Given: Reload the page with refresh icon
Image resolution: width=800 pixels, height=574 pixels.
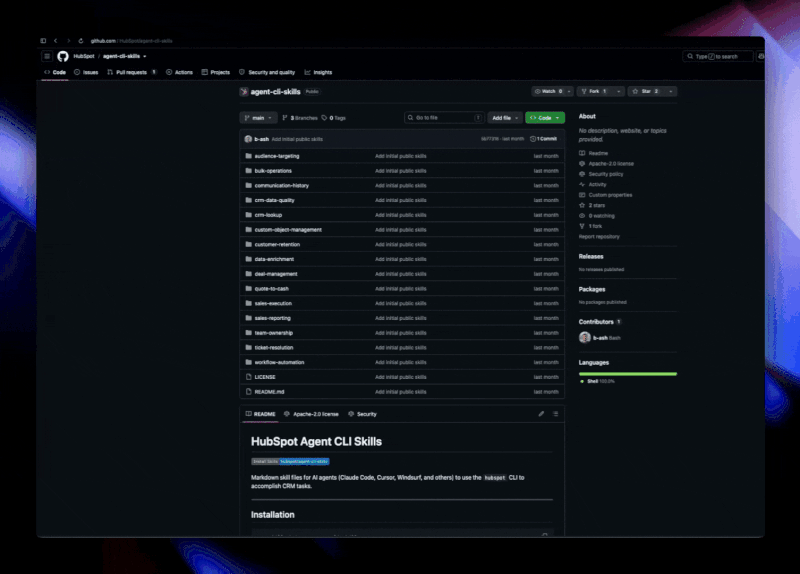Looking at the screenshot, I should pos(81,41).
